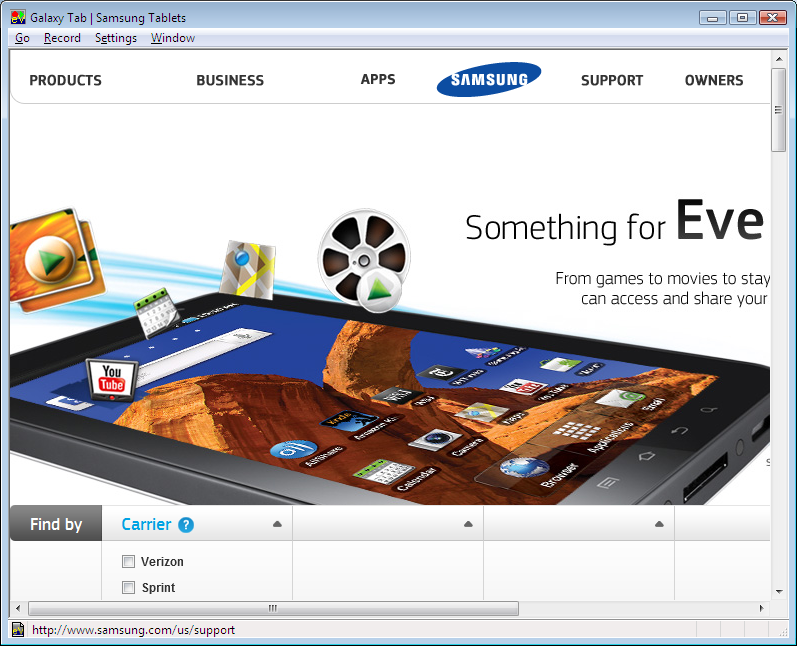Click the Applications grid icon on tablet
Image resolution: width=797 pixels, height=646 pixels.
tap(577, 431)
